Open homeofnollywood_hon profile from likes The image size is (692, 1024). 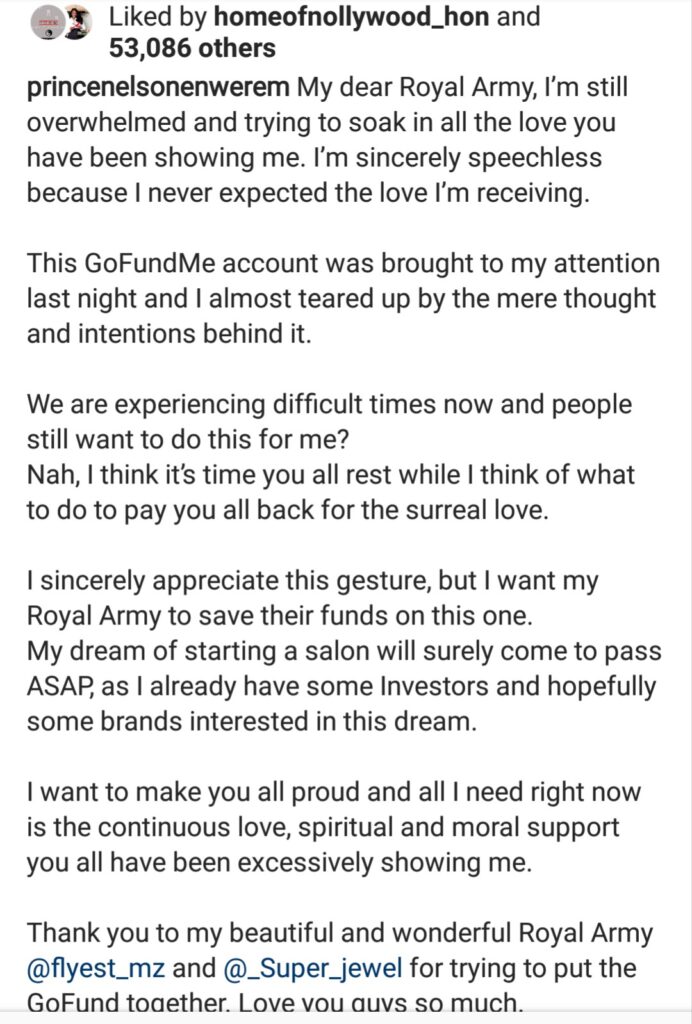[x=351, y=17]
